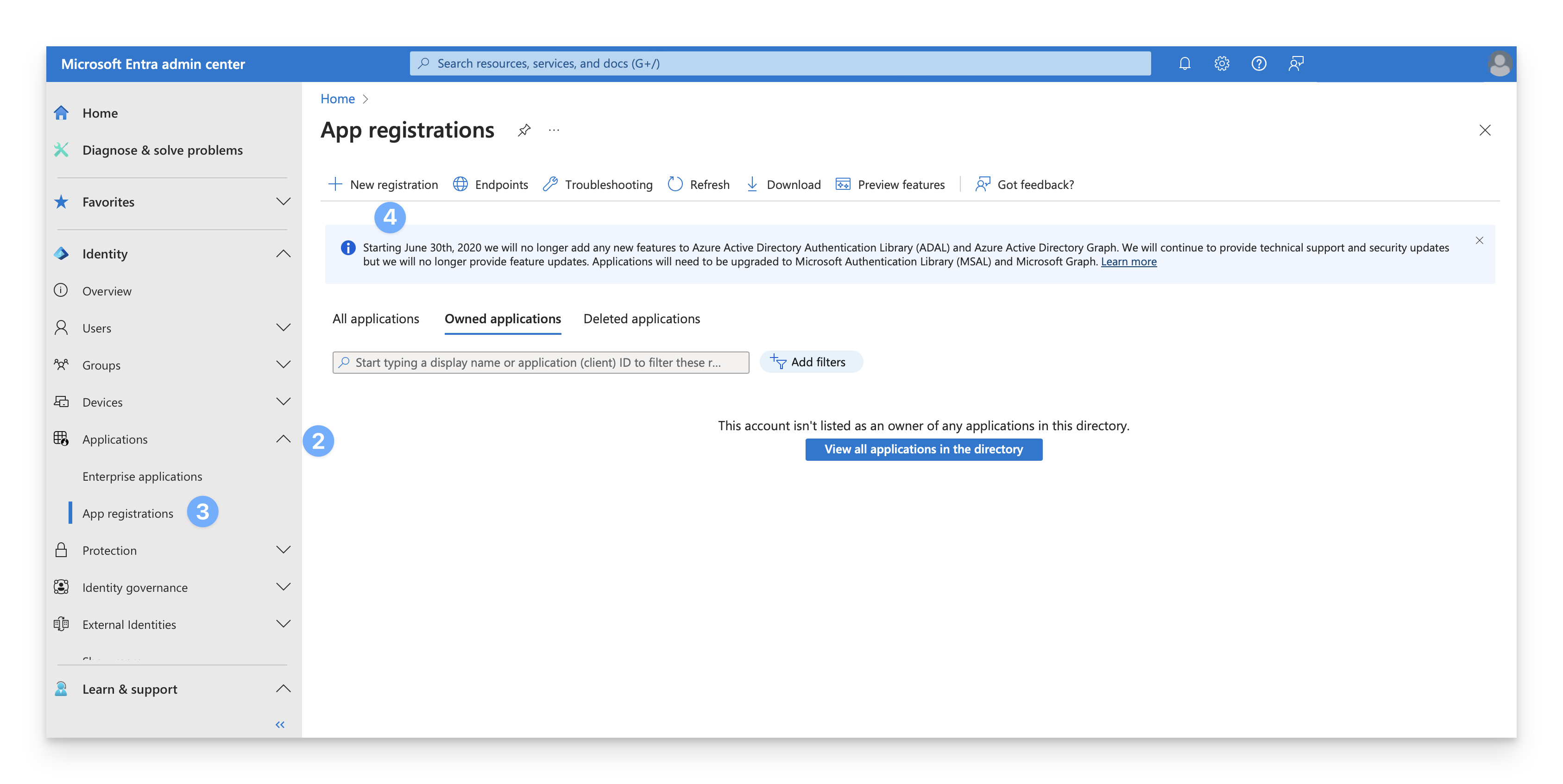Open Enterprise applications
Viewport: 1563px width, 784px height.
(142, 476)
